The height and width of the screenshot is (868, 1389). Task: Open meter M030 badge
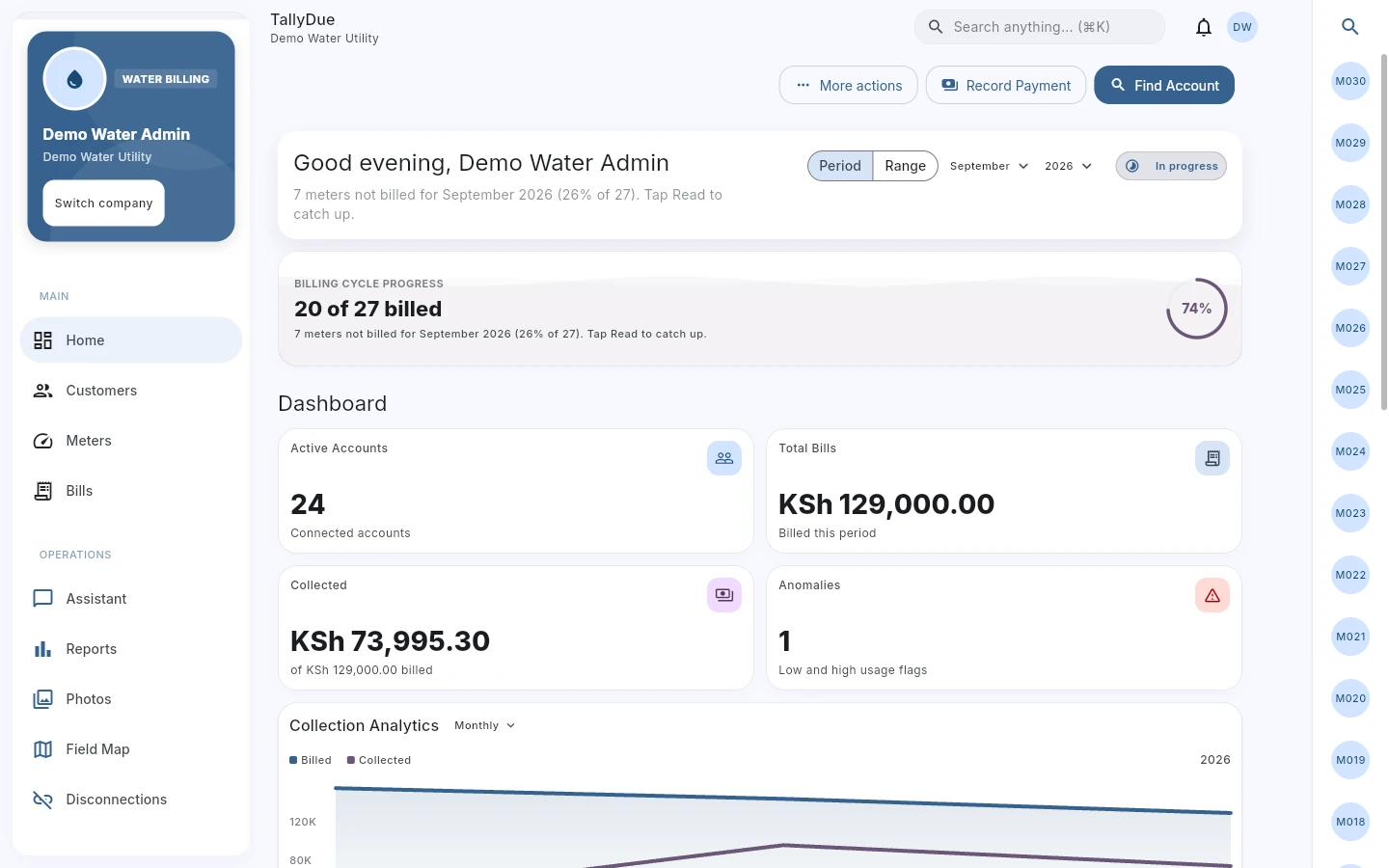click(1350, 81)
